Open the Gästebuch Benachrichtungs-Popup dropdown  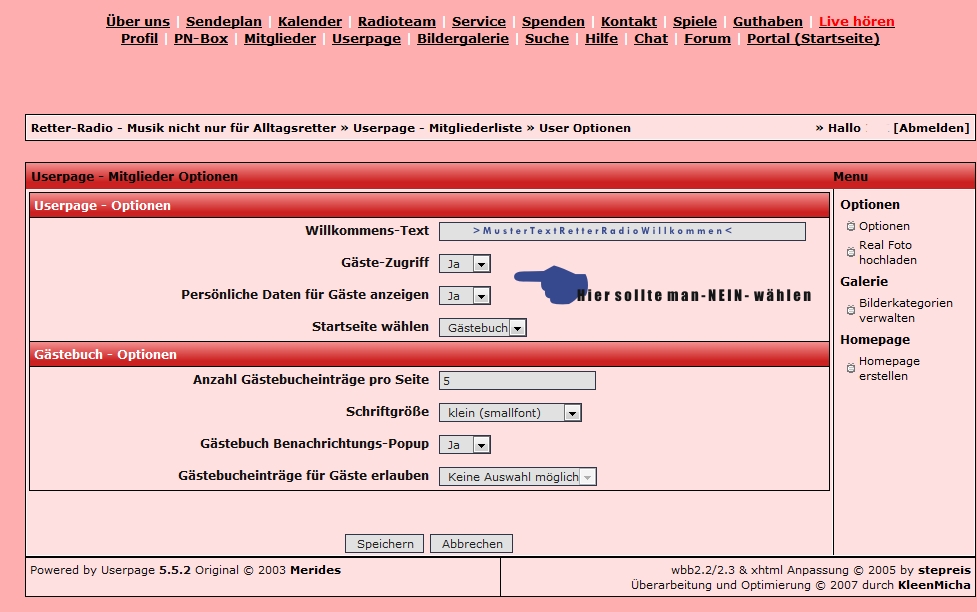(465, 445)
